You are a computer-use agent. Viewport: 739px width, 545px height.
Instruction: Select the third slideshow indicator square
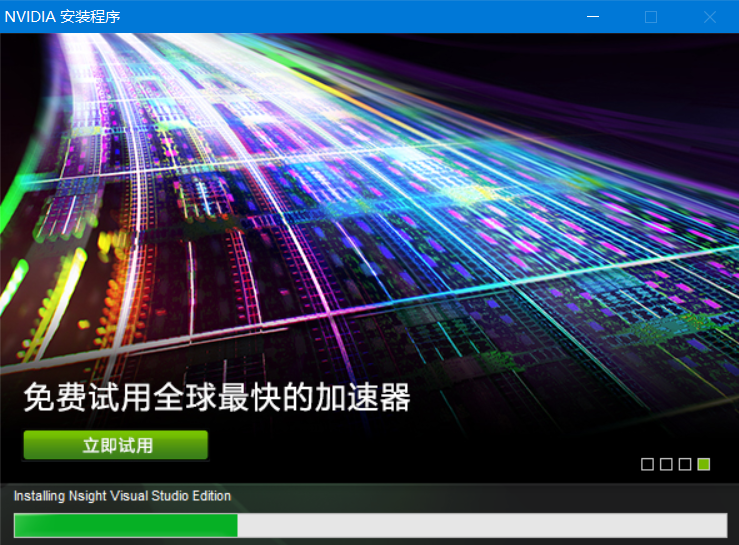(x=685, y=464)
